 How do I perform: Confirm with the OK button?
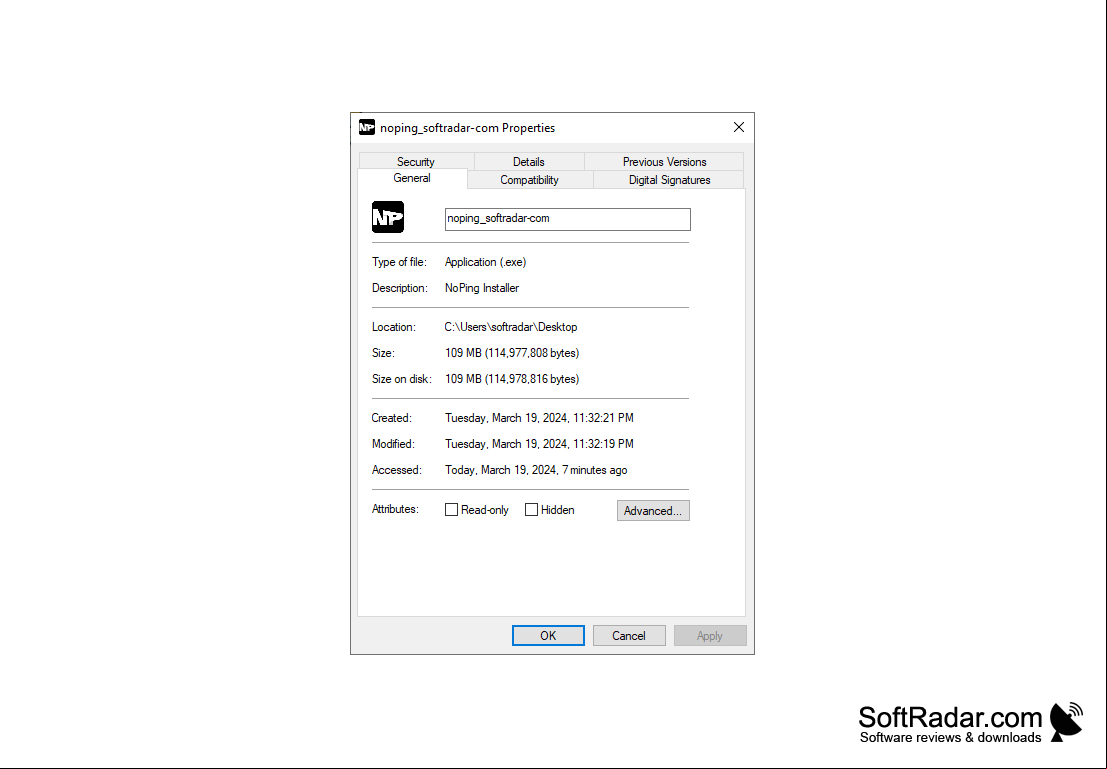548,636
